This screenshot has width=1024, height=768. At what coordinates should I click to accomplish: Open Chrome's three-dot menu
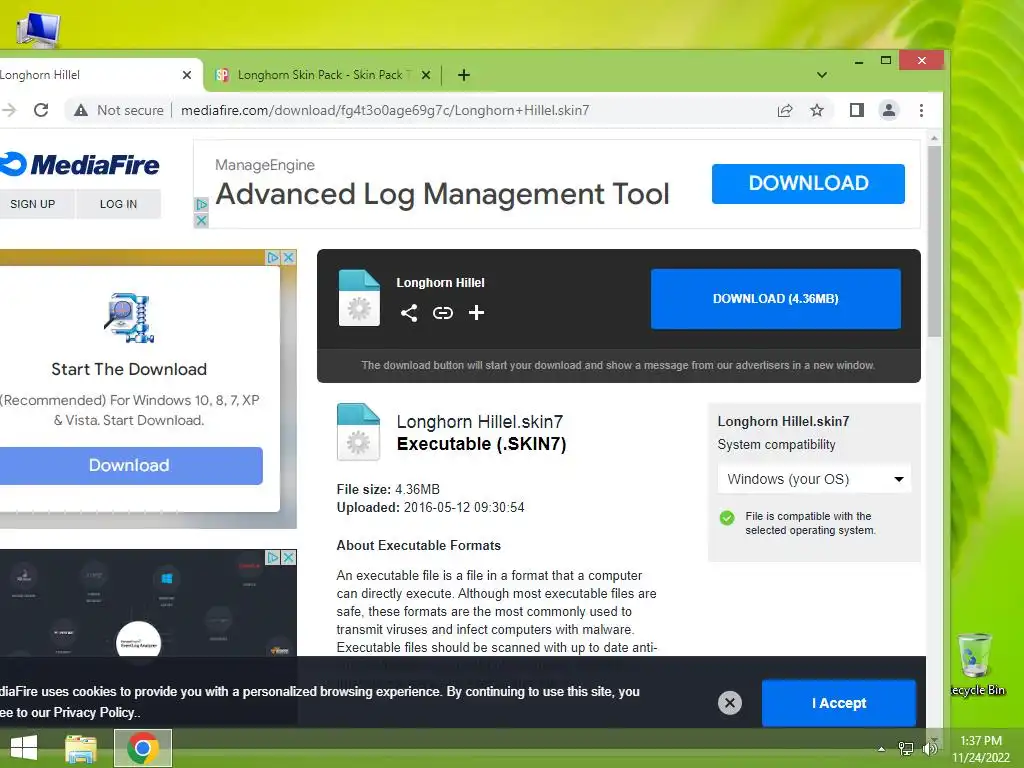[921, 110]
